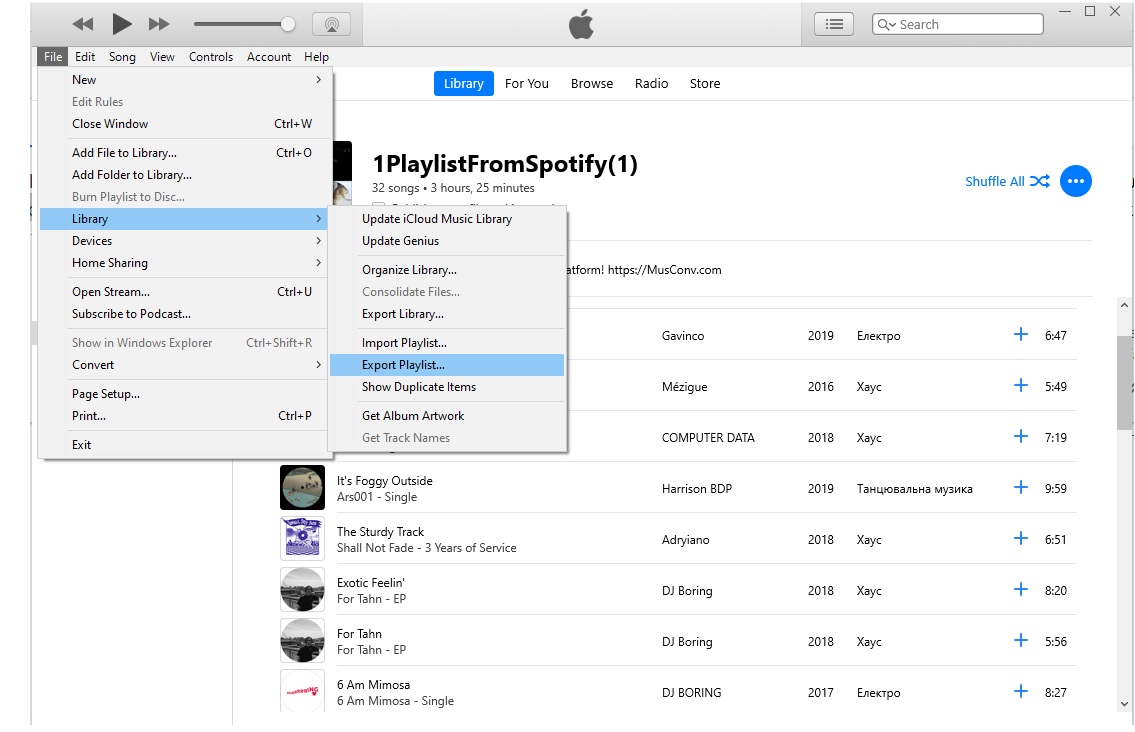Click The Sturdy Track album artwork
Screen dimensions: 1135x732
pos(303,539)
